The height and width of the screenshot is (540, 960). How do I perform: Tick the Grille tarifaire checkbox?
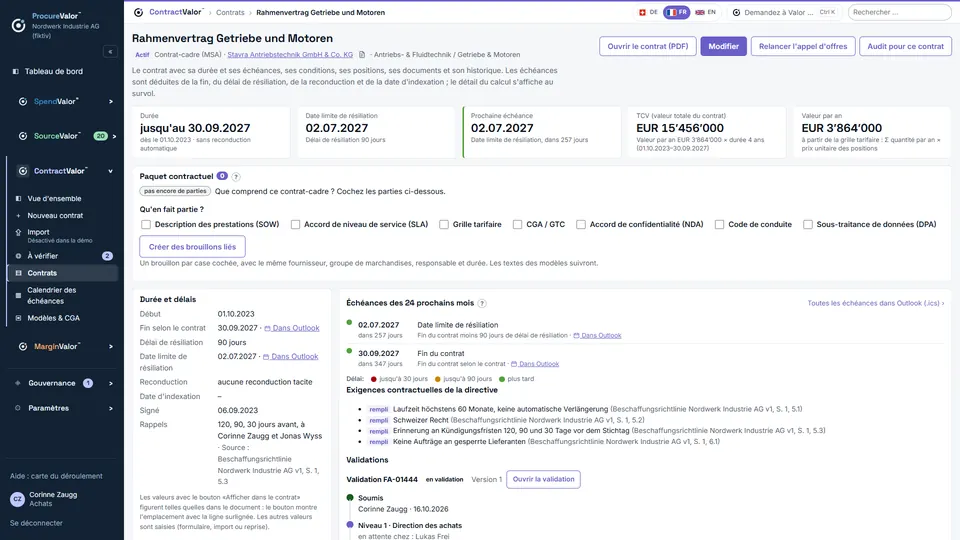[x=444, y=225]
